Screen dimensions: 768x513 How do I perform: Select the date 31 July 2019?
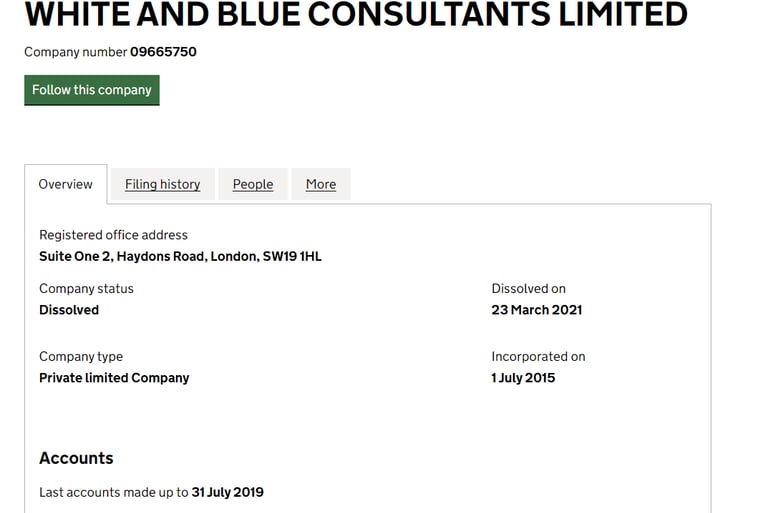(x=228, y=492)
